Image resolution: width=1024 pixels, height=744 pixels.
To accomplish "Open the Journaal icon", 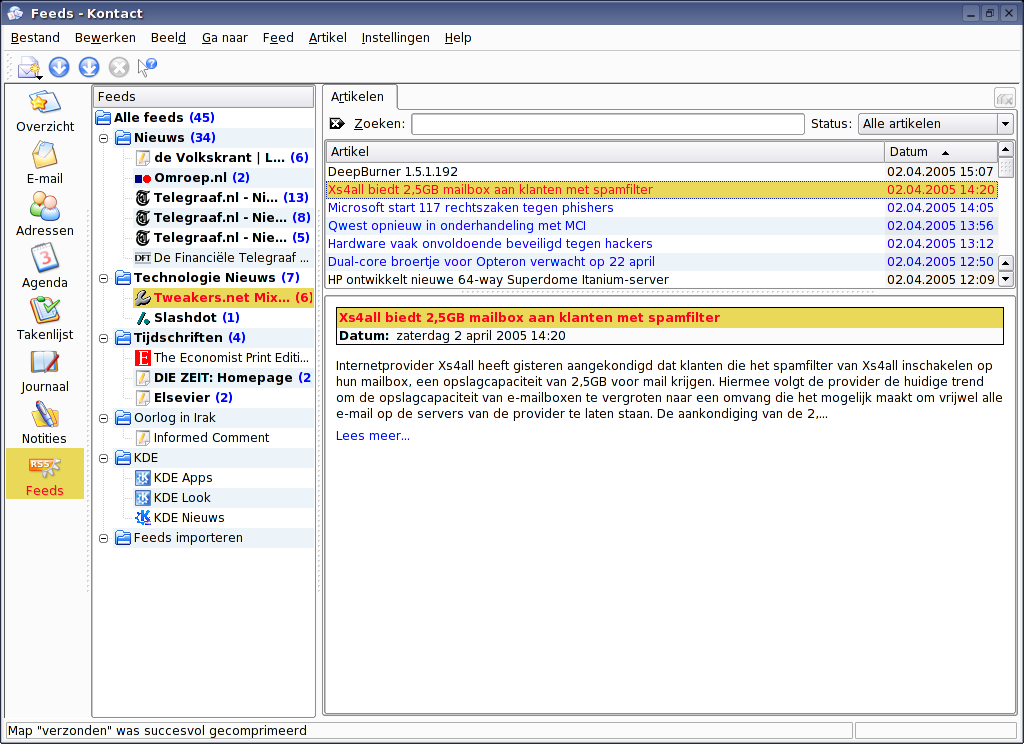I will click(44, 363).
